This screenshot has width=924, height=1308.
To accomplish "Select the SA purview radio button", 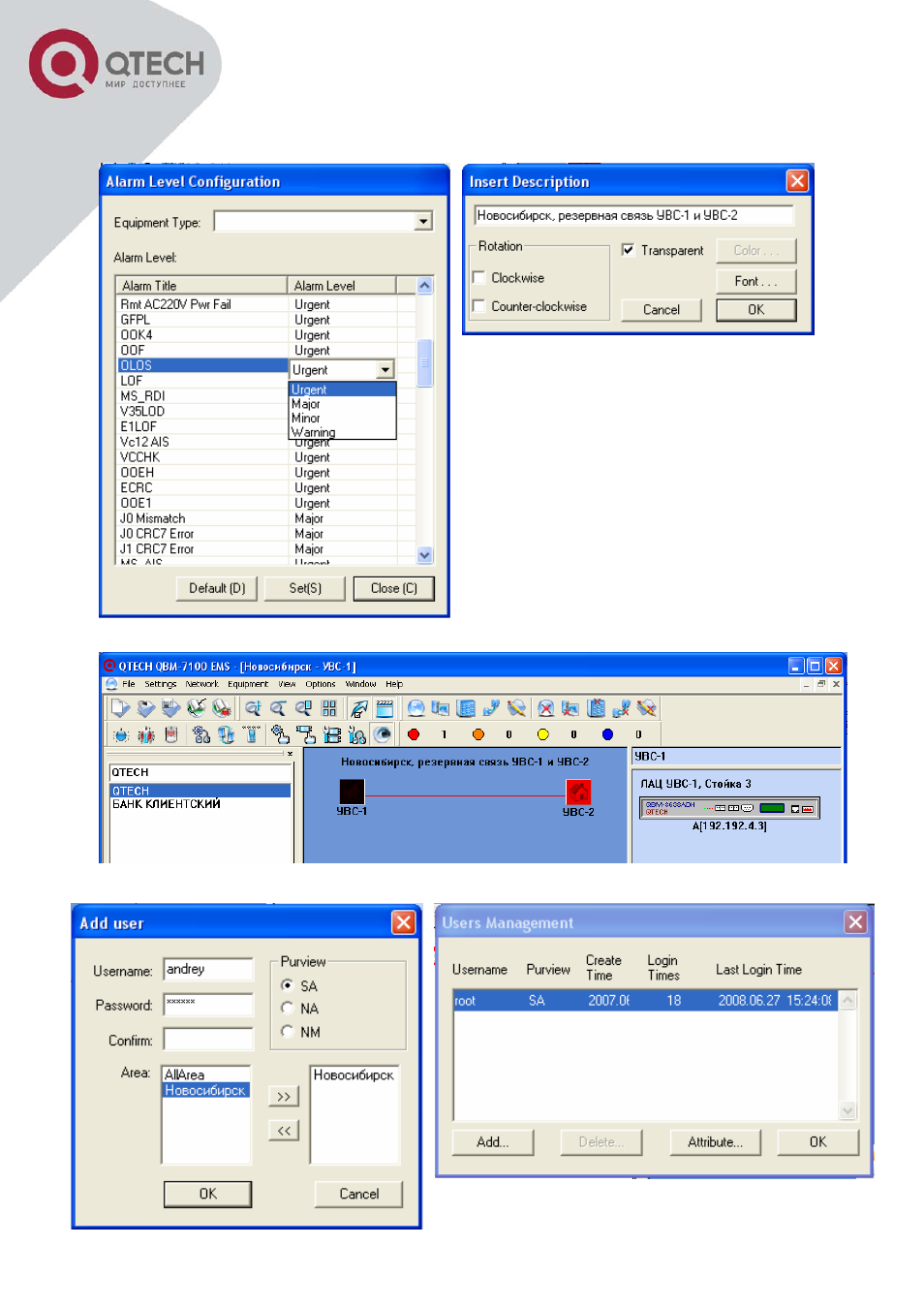I will click(287, 985).
